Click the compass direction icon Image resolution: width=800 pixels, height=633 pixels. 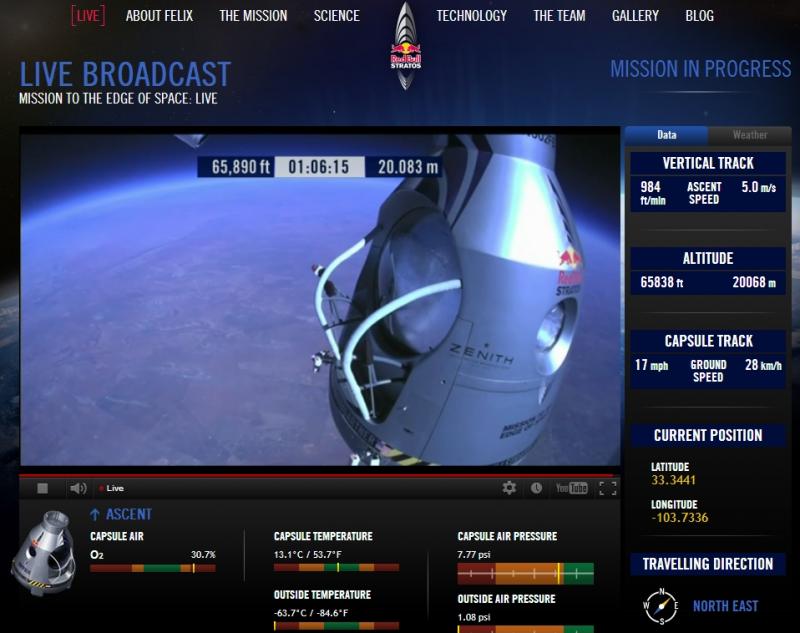point(661,606)
